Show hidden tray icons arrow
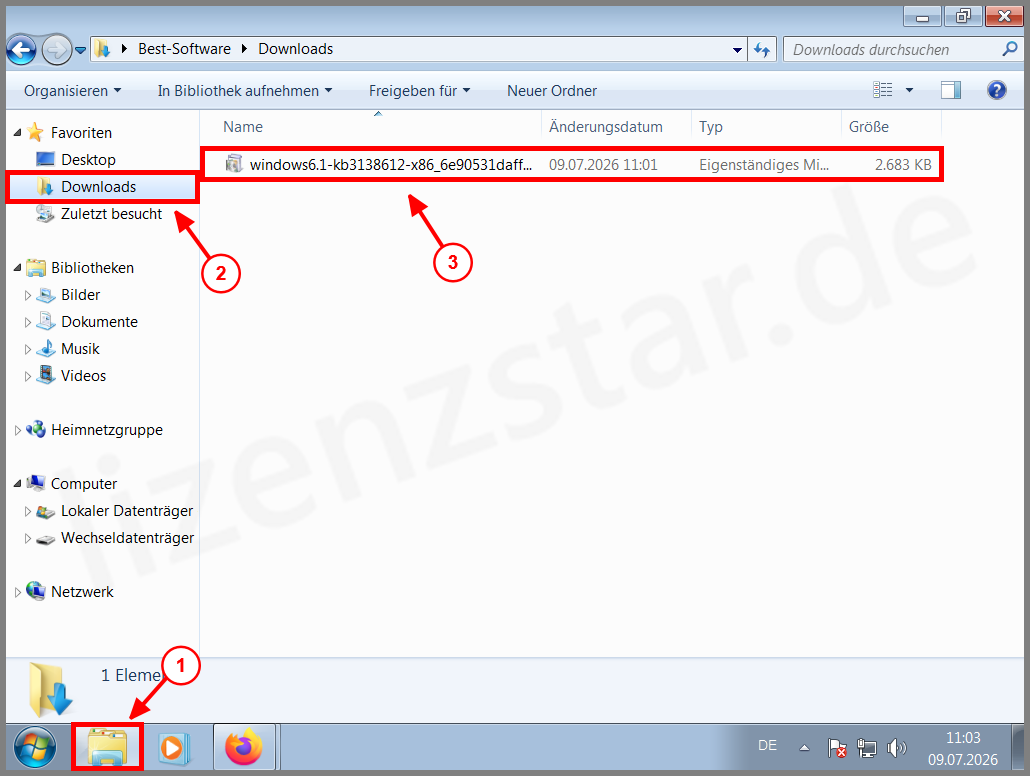The height and width of the screenshot is (776, 1030). click(x=804, y=748)
